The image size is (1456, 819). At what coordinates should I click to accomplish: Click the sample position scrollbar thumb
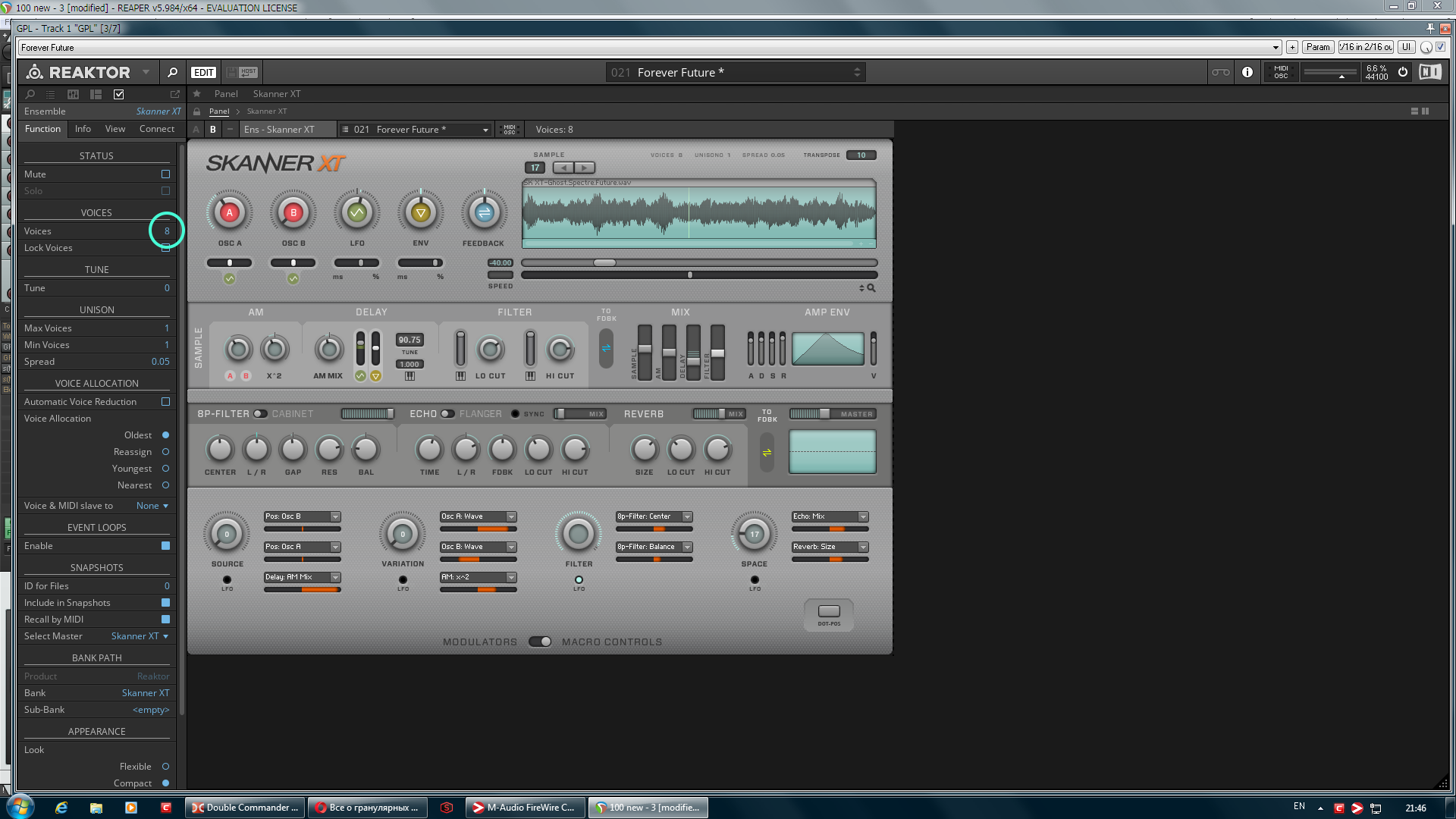[604, 263]
